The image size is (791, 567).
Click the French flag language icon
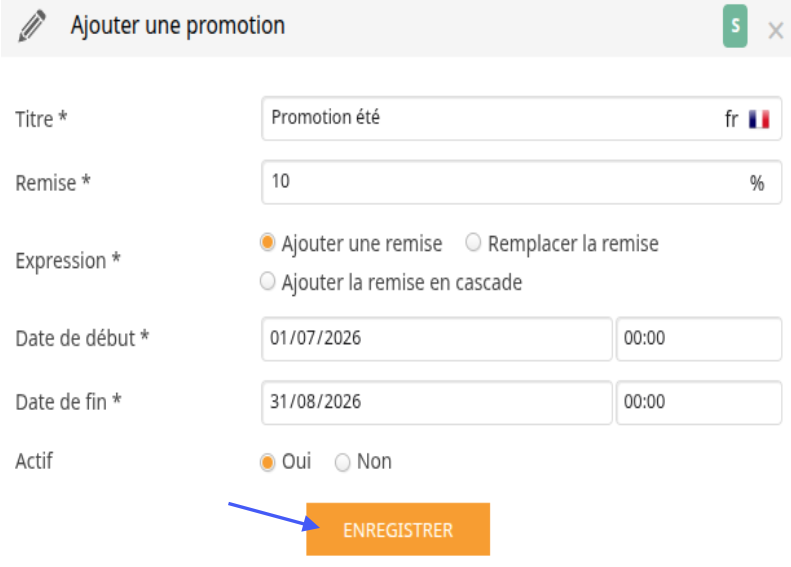[759, 119]
